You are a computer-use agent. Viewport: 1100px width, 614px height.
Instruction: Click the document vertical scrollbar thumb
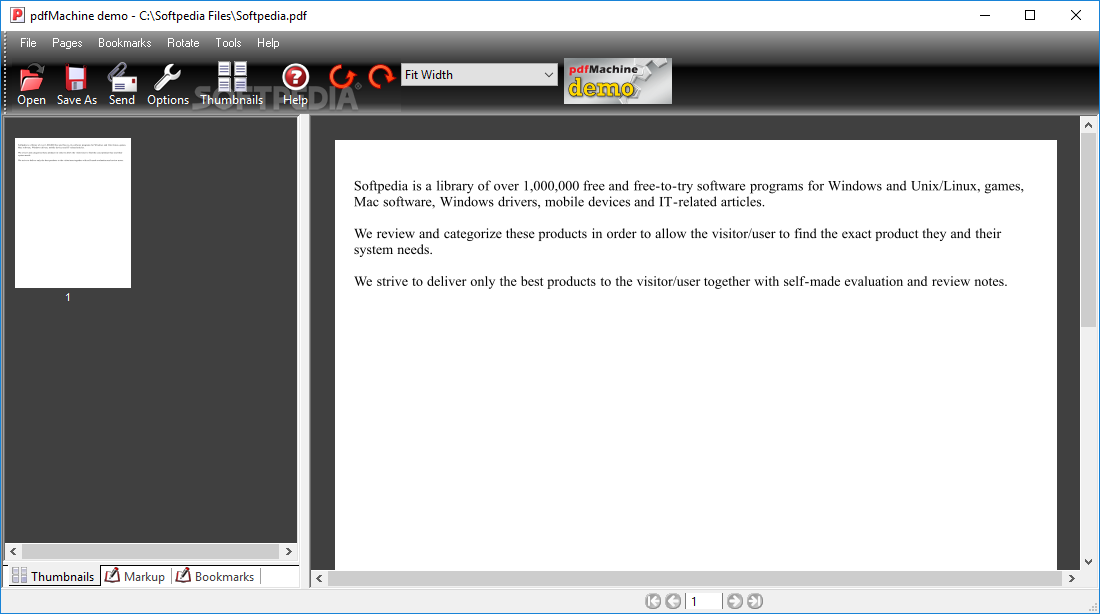[1088, 230]
